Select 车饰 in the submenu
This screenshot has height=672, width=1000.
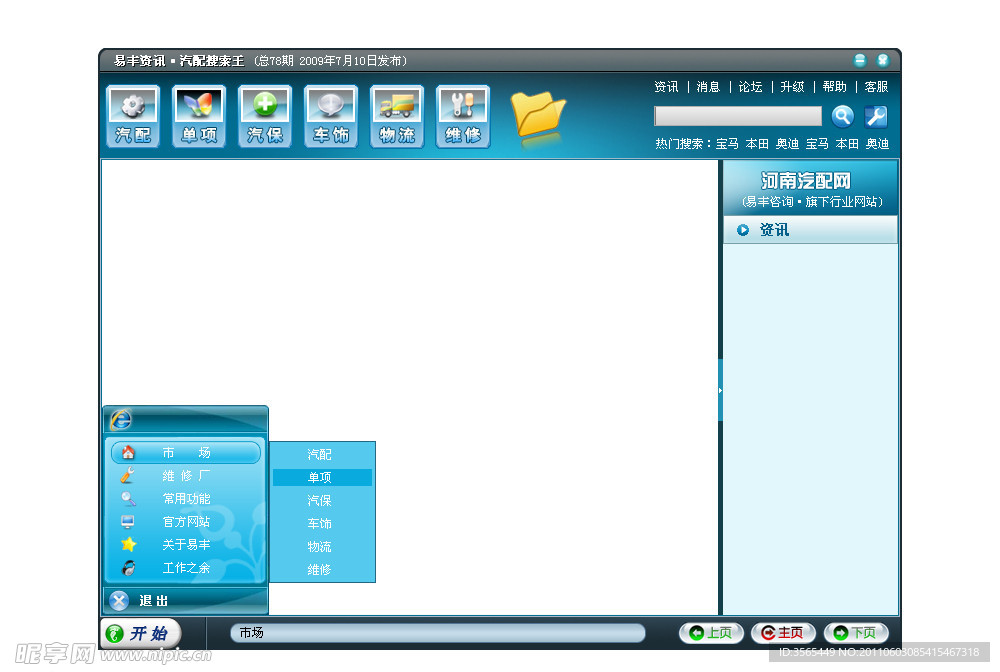click(x=322, y=523)
